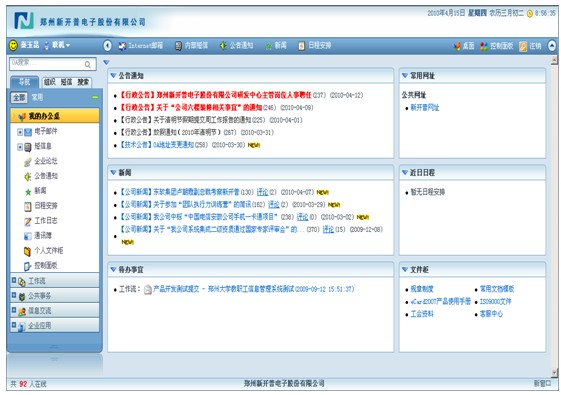Click the green minus collapse icon in sidebar
This screenshot has height=395, width=561.
click(x=95, y=97)
